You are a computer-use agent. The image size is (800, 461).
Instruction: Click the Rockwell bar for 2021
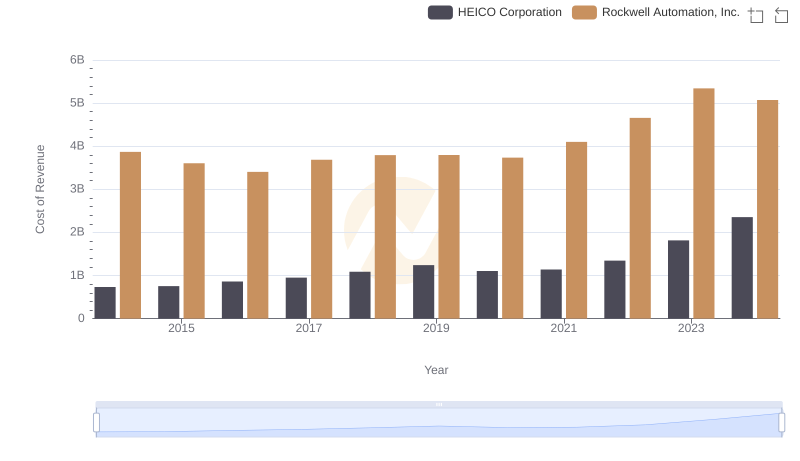[577, 230]
